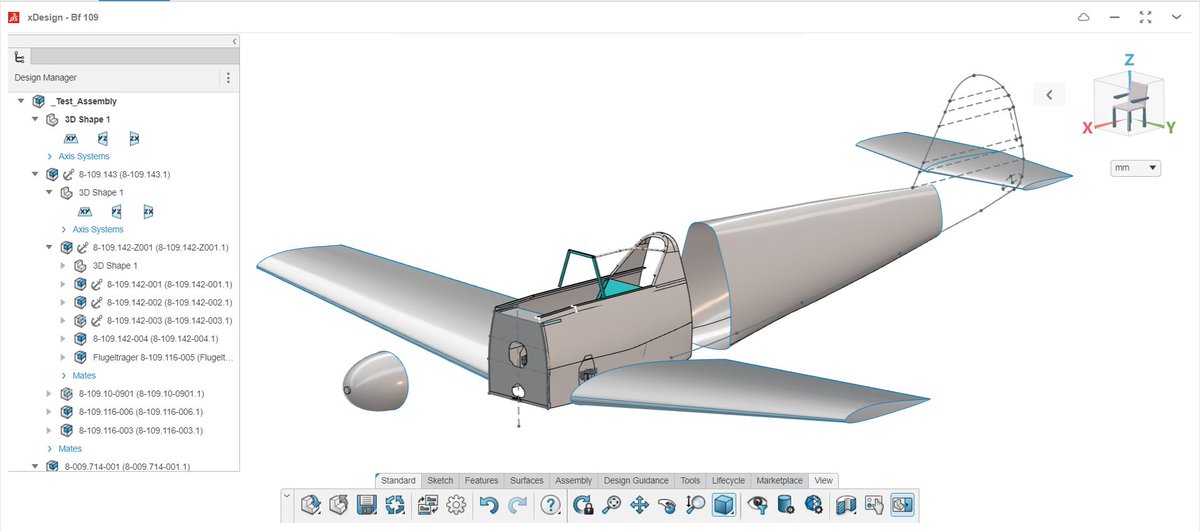Open the settings gear in toolbar

(457, 505)
